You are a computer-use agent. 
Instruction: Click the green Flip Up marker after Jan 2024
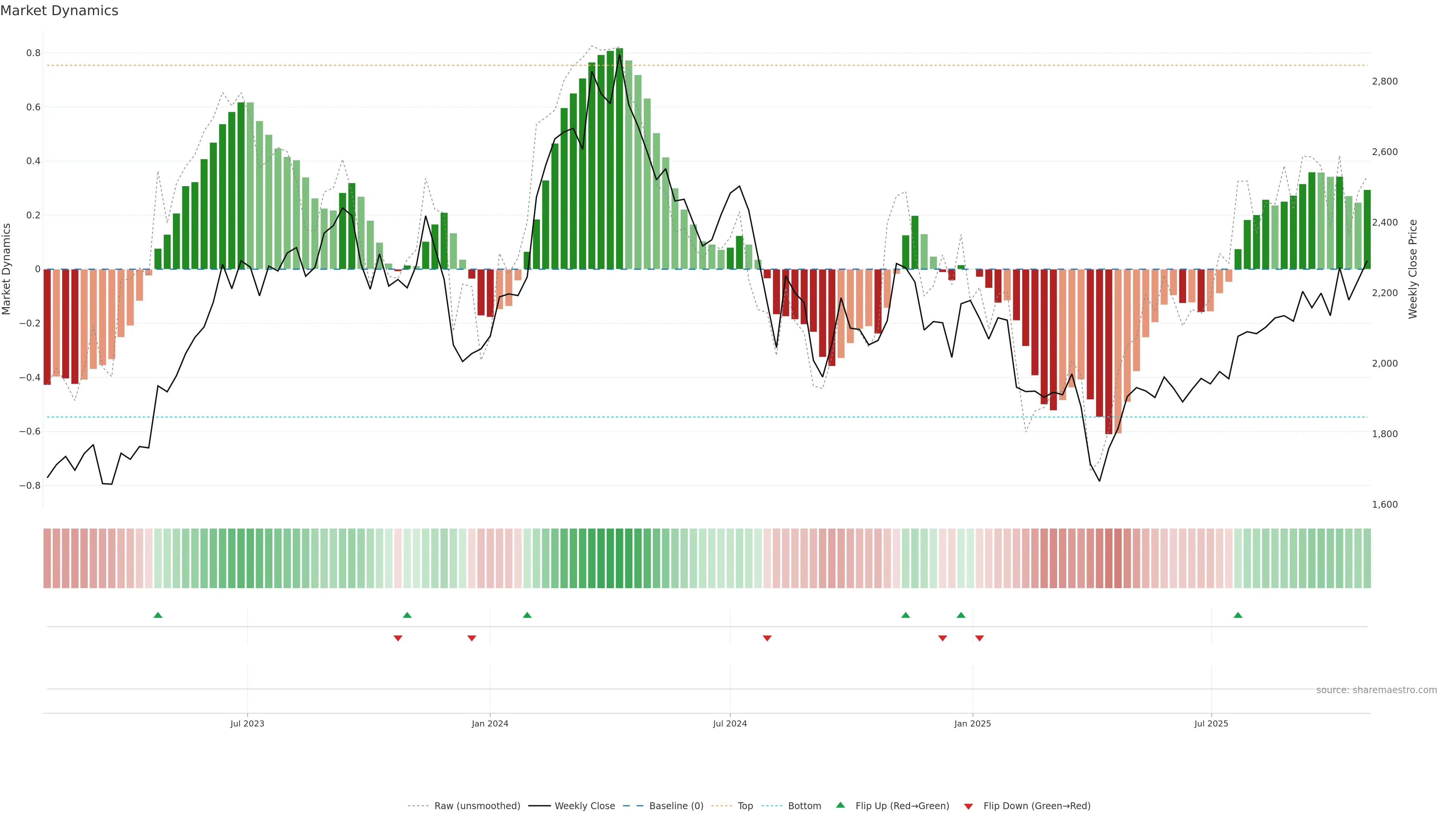click(x=527, y=615)
